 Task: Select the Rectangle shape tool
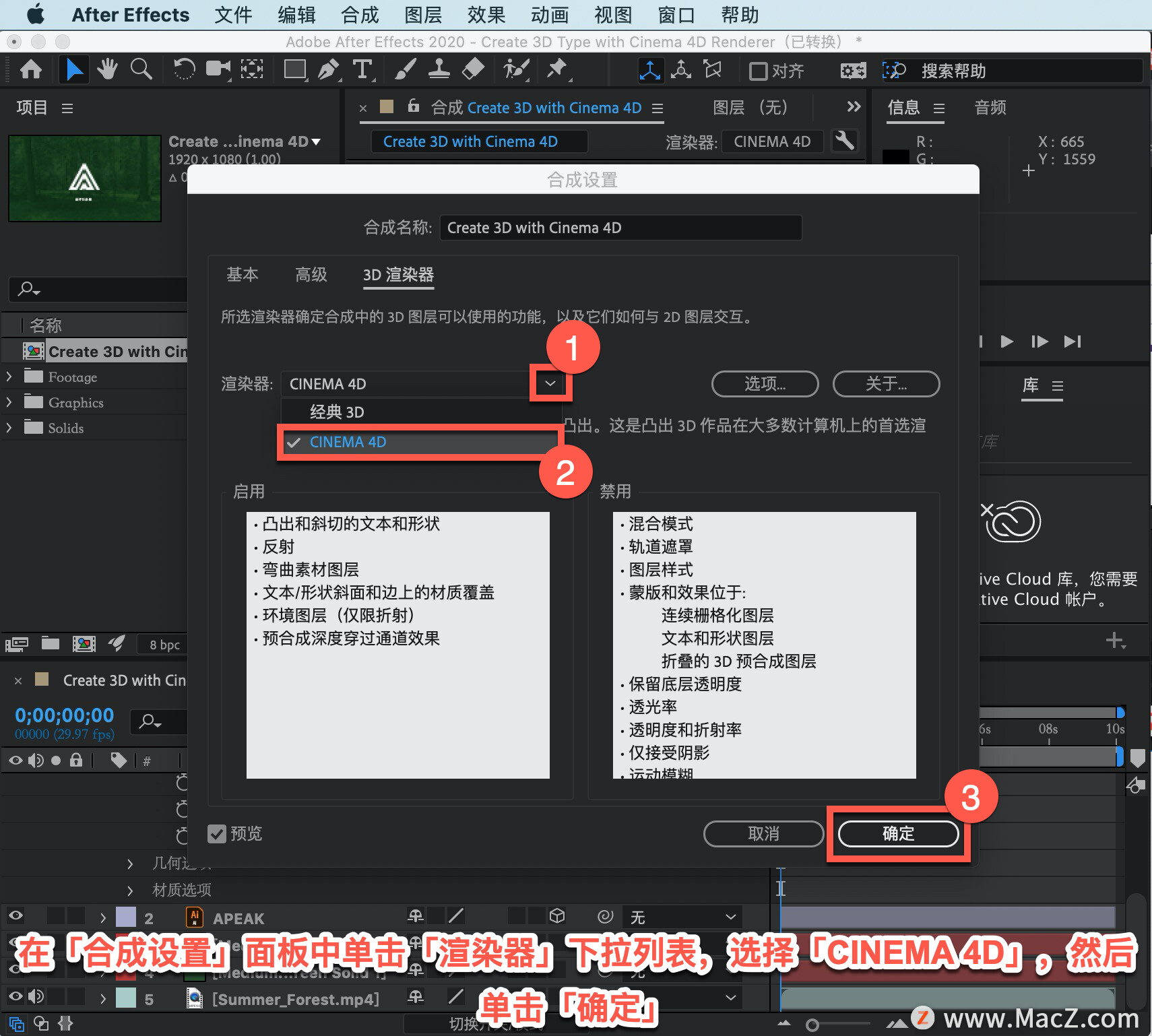(x=295, y=69)
